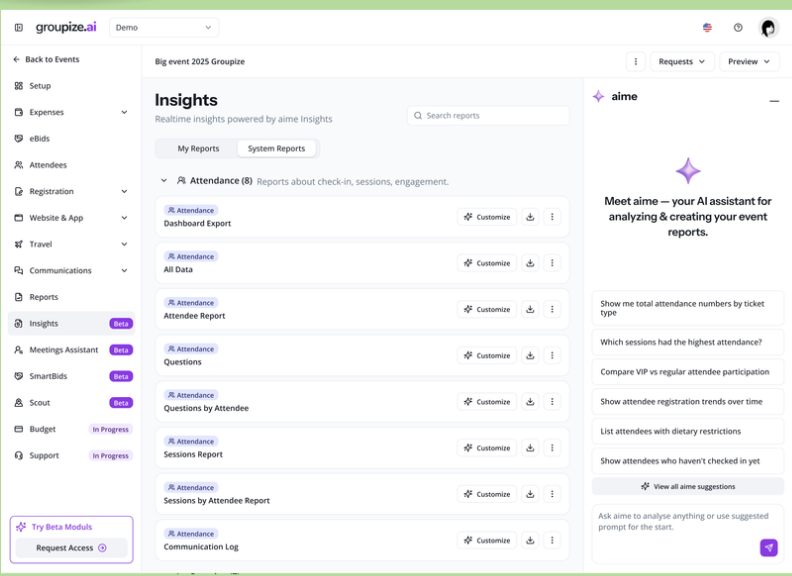Send the prompt to aime
This screenshot has height=576, width=792.
tap(768, 547)
